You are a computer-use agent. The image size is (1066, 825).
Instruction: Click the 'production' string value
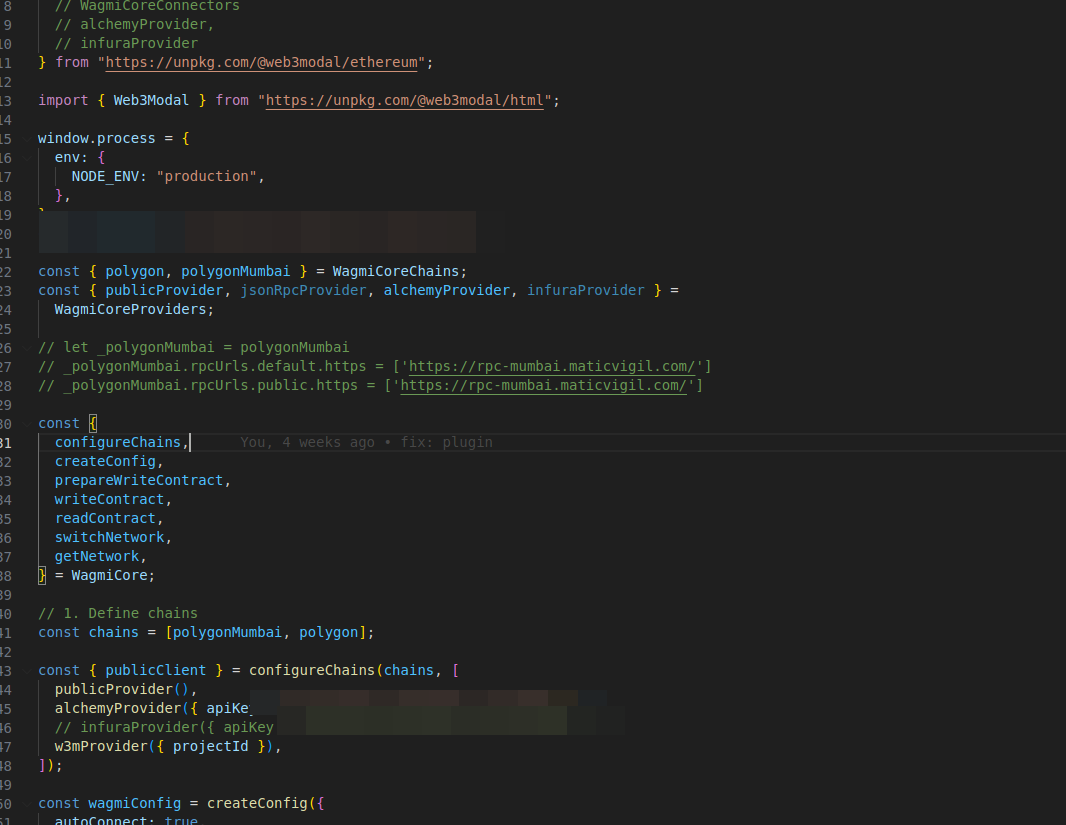click(x=207, y=175)
